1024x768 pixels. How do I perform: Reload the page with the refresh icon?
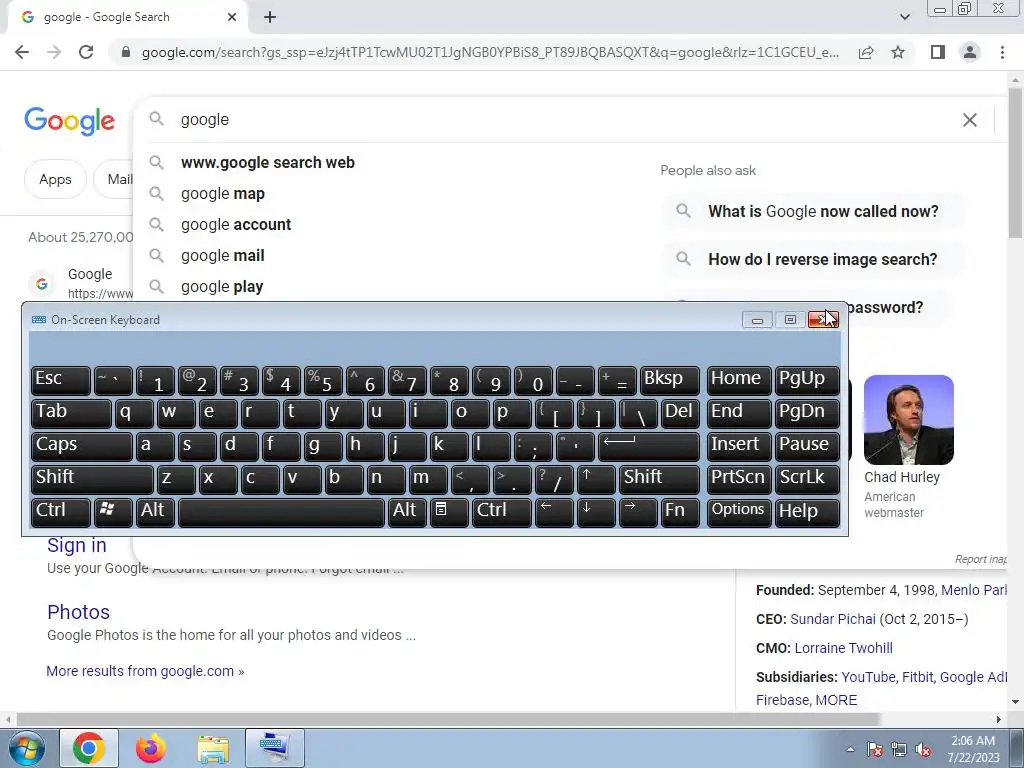86,52
